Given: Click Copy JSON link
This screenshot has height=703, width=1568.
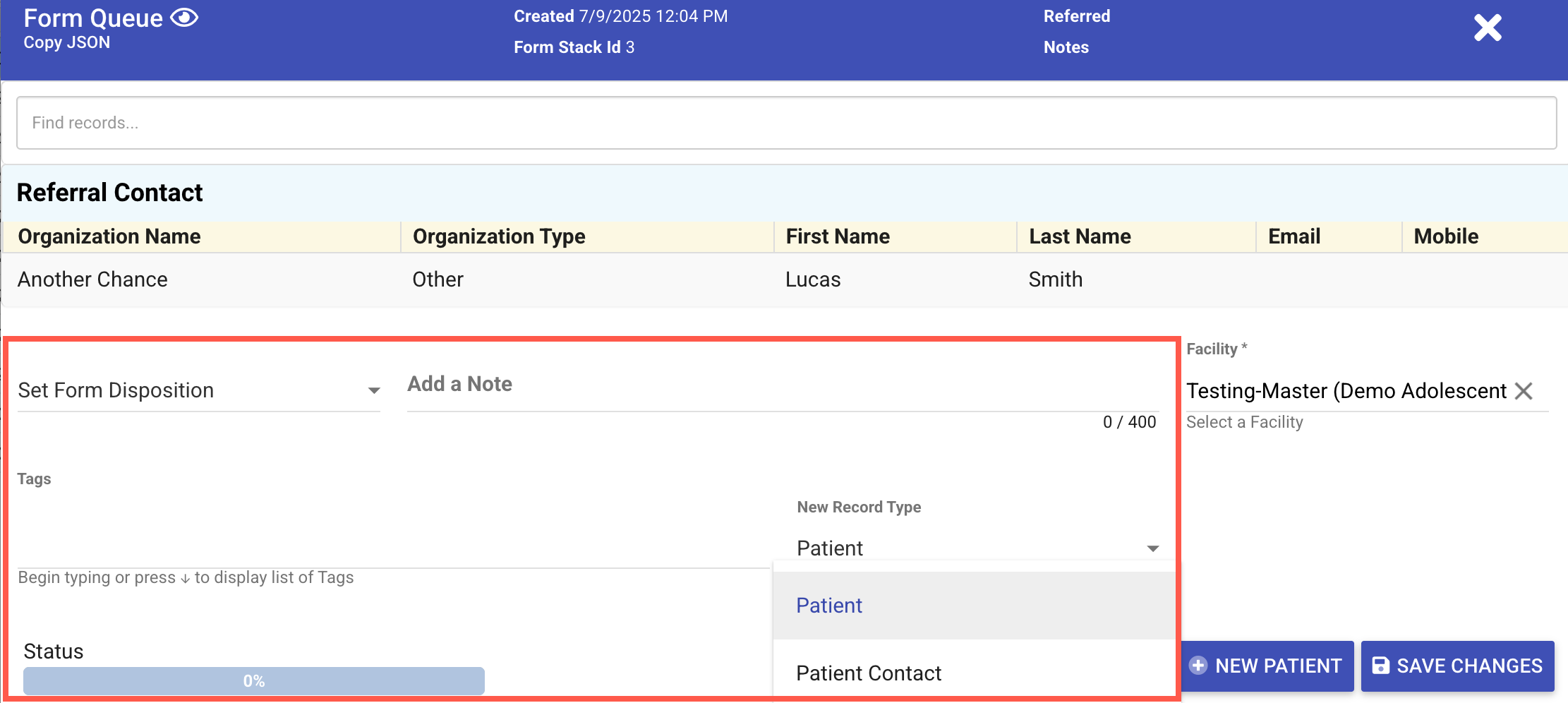Looking at the screenshot, I should tap(67, 43).
